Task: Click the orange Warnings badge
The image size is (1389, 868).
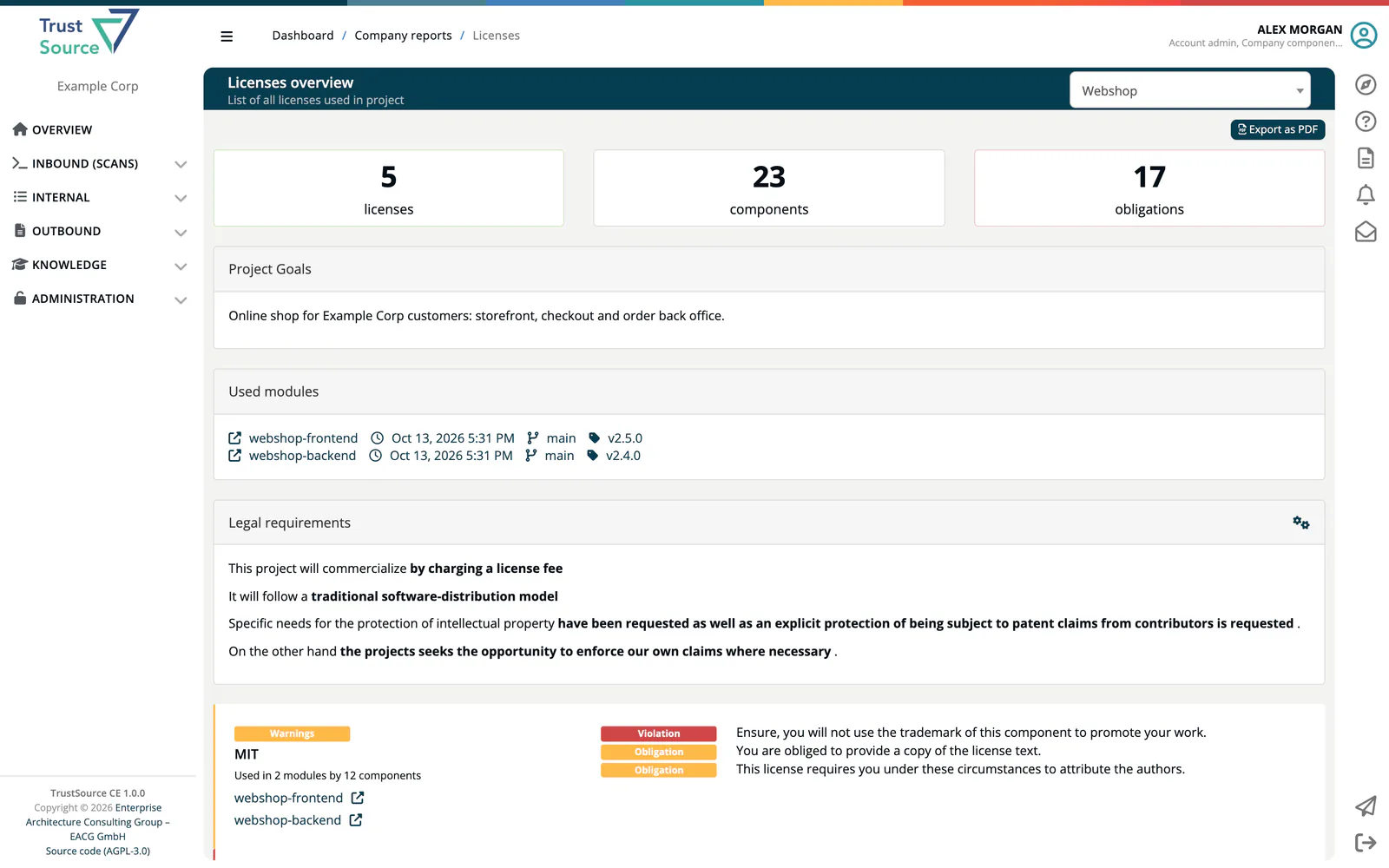Action: coord(292,733)
